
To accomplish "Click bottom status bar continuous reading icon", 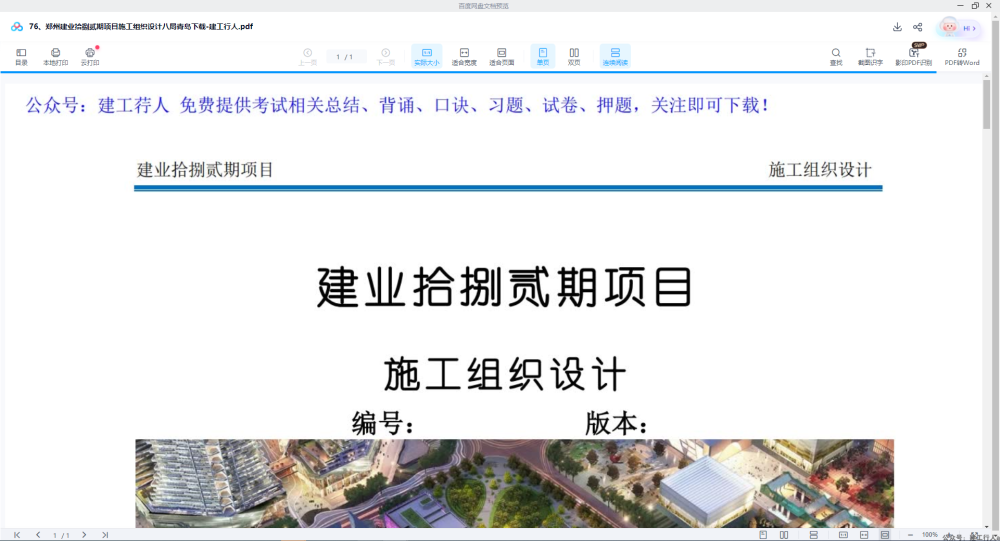I will point(814,535).
